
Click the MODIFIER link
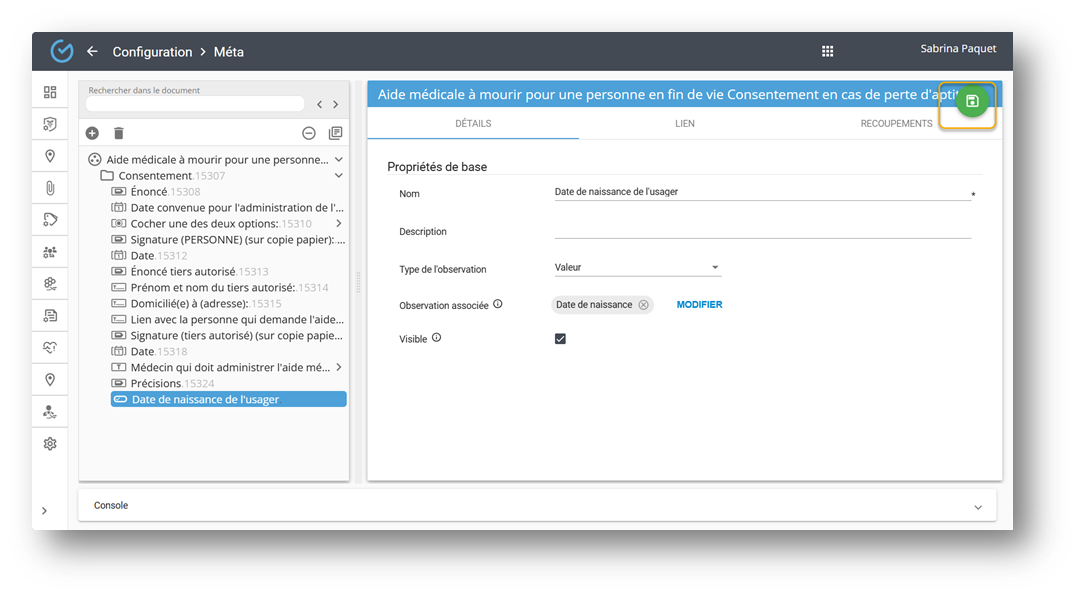tap(699, 305)
